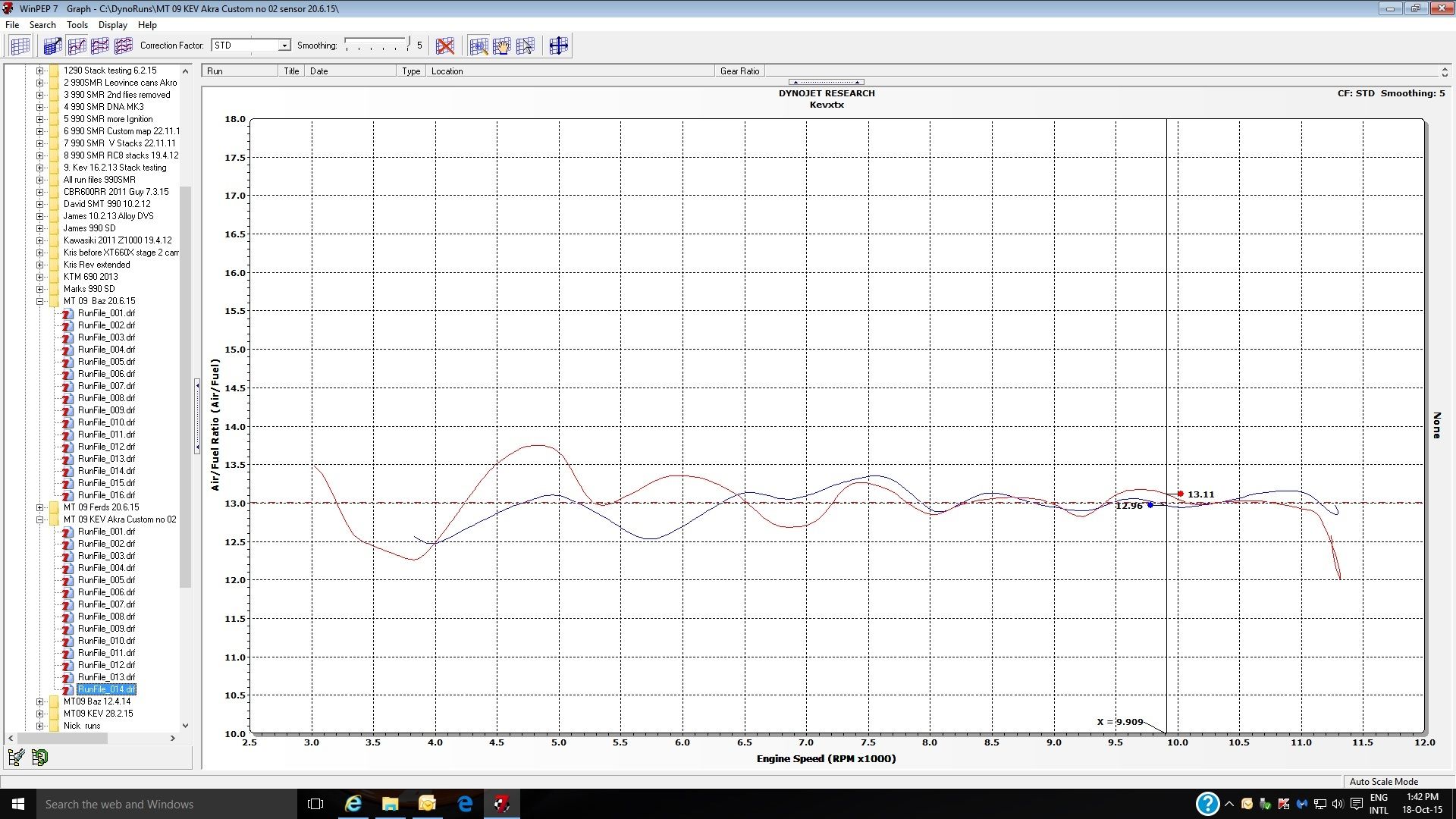
Task: Open File Explorer from the taskbar
Action: click(x=390, y=804)
